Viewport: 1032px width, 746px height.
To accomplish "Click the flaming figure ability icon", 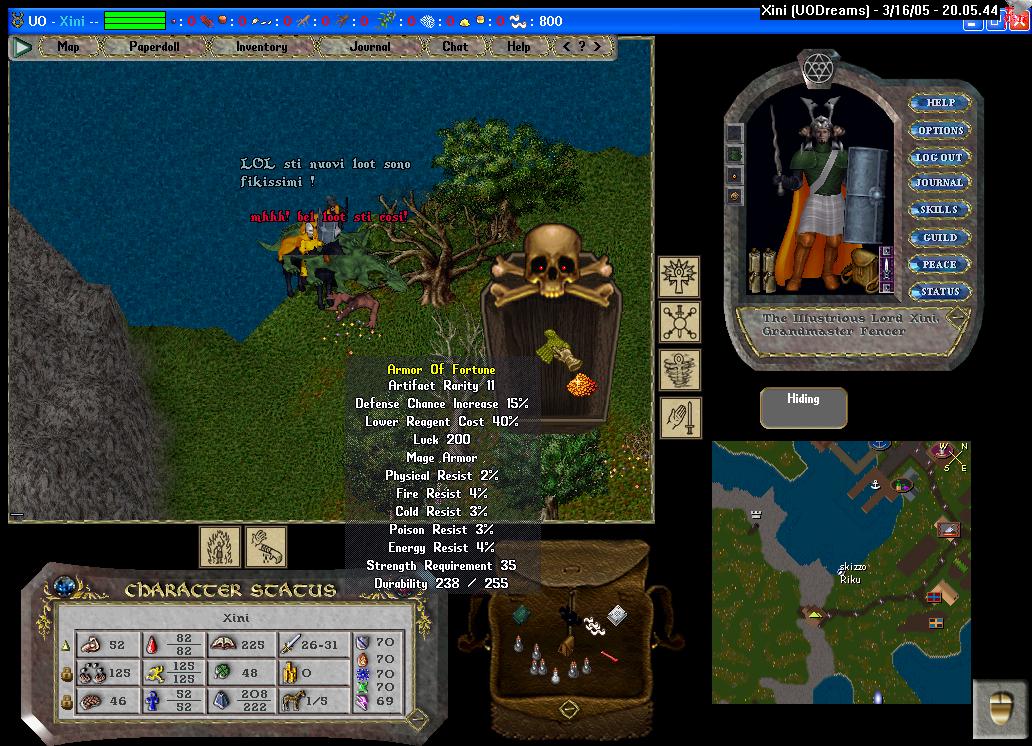I will [x=220, y=546].
